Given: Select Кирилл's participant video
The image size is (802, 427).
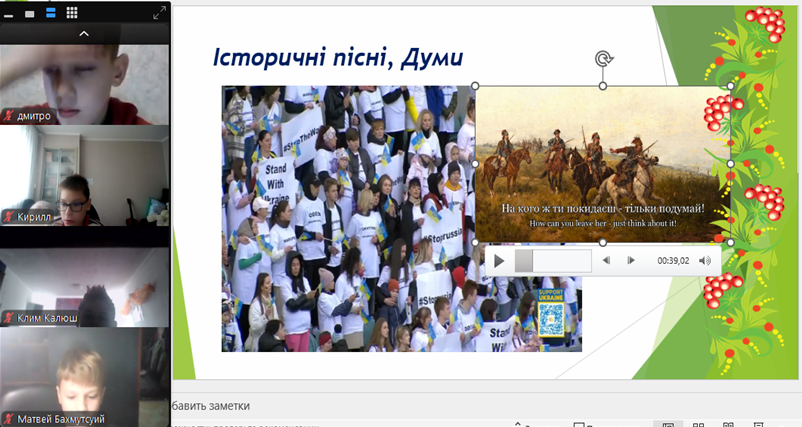Looking at the screenshot, I should (x=85, y=175).
